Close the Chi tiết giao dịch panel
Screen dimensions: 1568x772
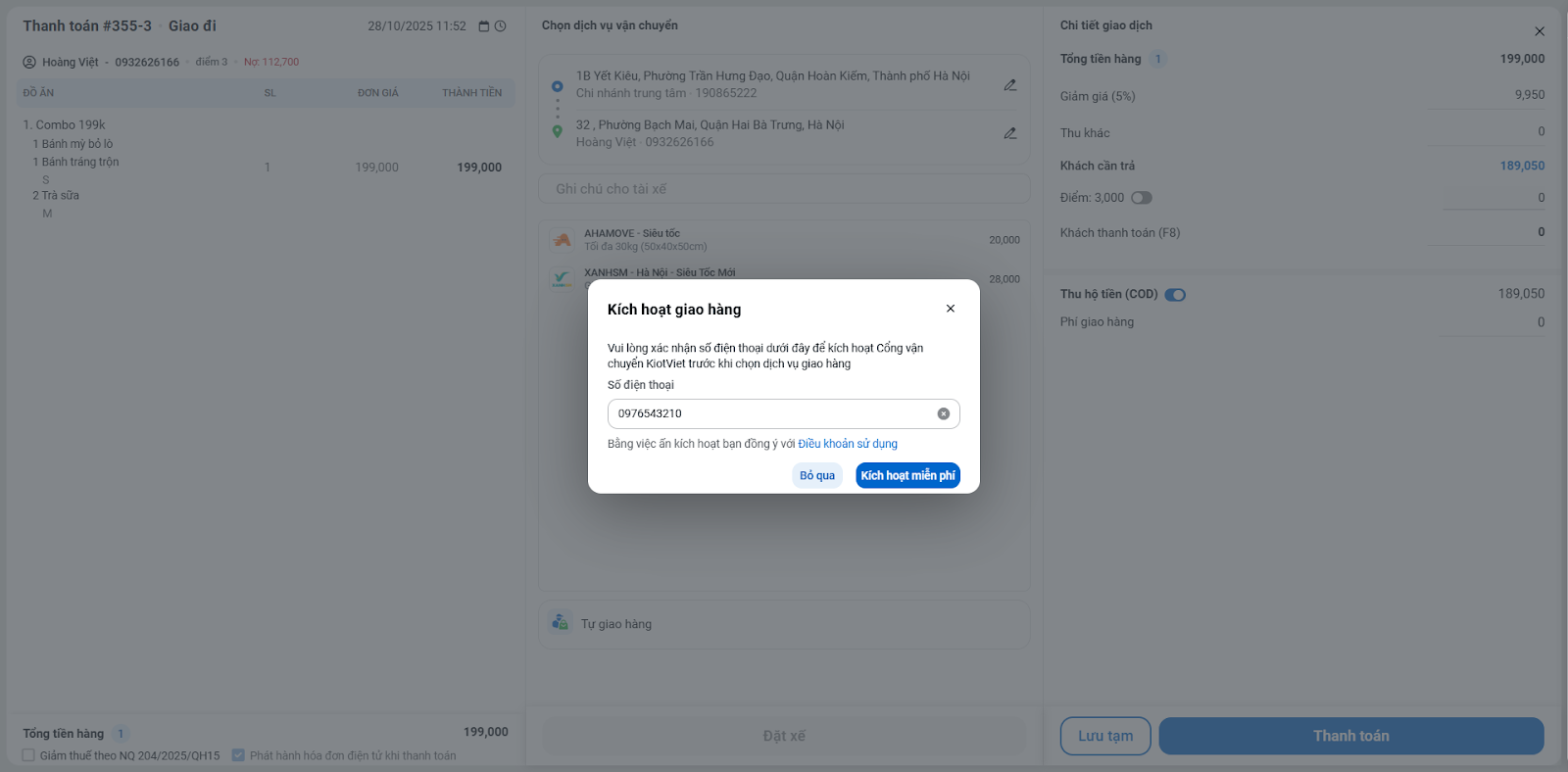coord(1540,31)
